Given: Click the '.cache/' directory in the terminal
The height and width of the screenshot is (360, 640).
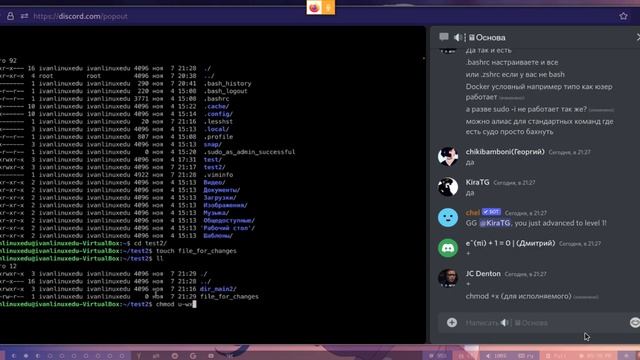Looking at the screenshot, I should pyautogui.click(x=216, y=106).
